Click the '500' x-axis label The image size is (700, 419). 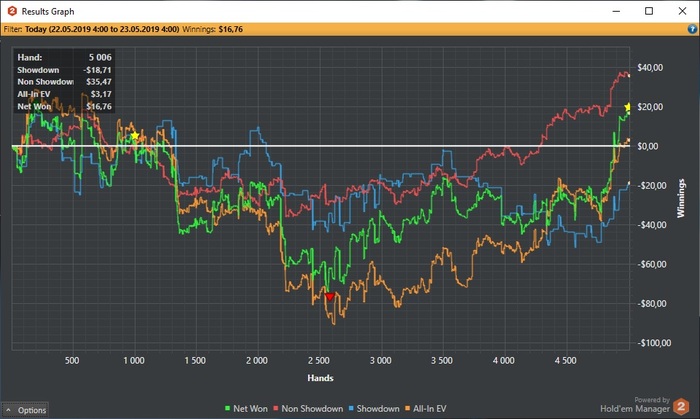[72, 360]
